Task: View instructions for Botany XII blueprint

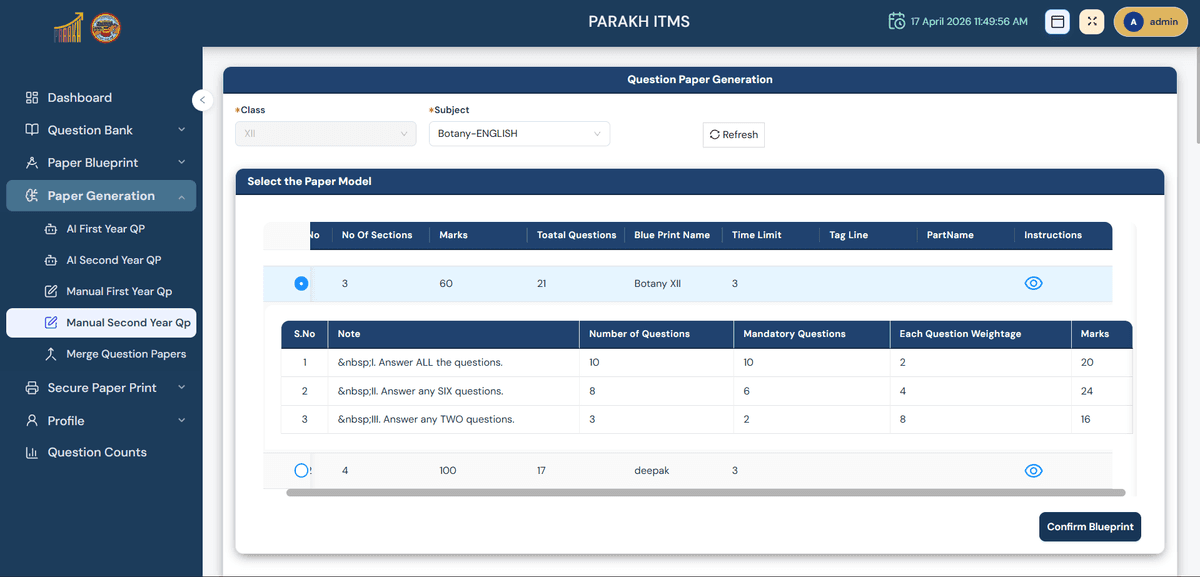Action: (1033, 284)
